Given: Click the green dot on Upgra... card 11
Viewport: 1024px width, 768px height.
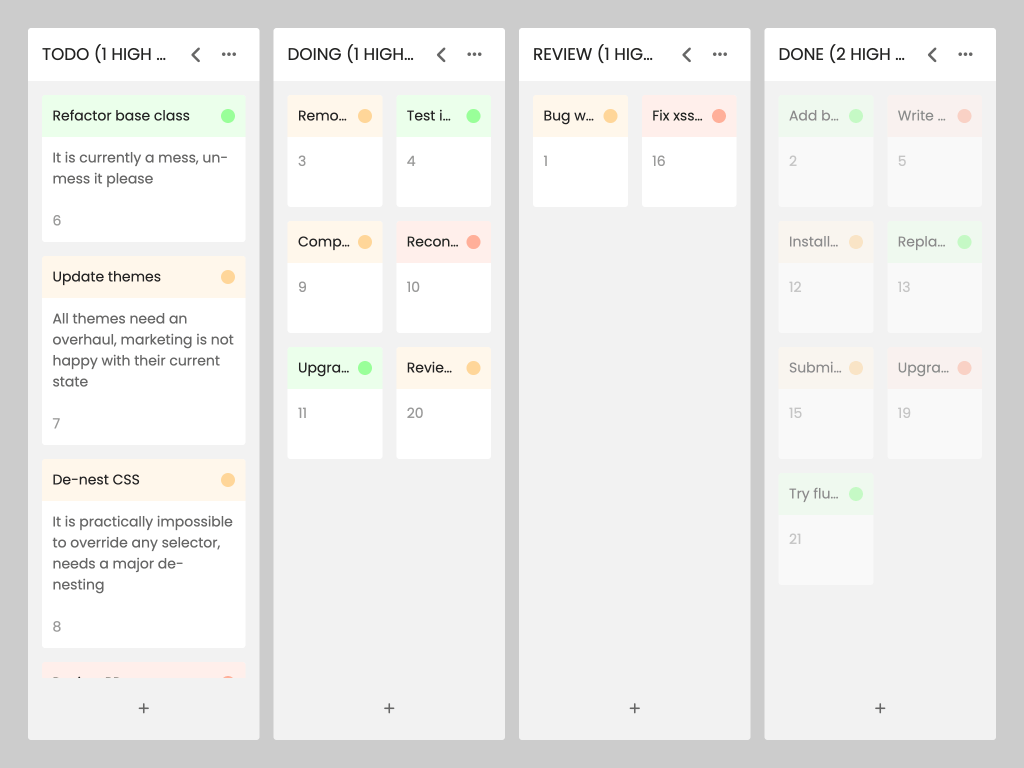Looking at the screenshot, I should coord(365,368).
